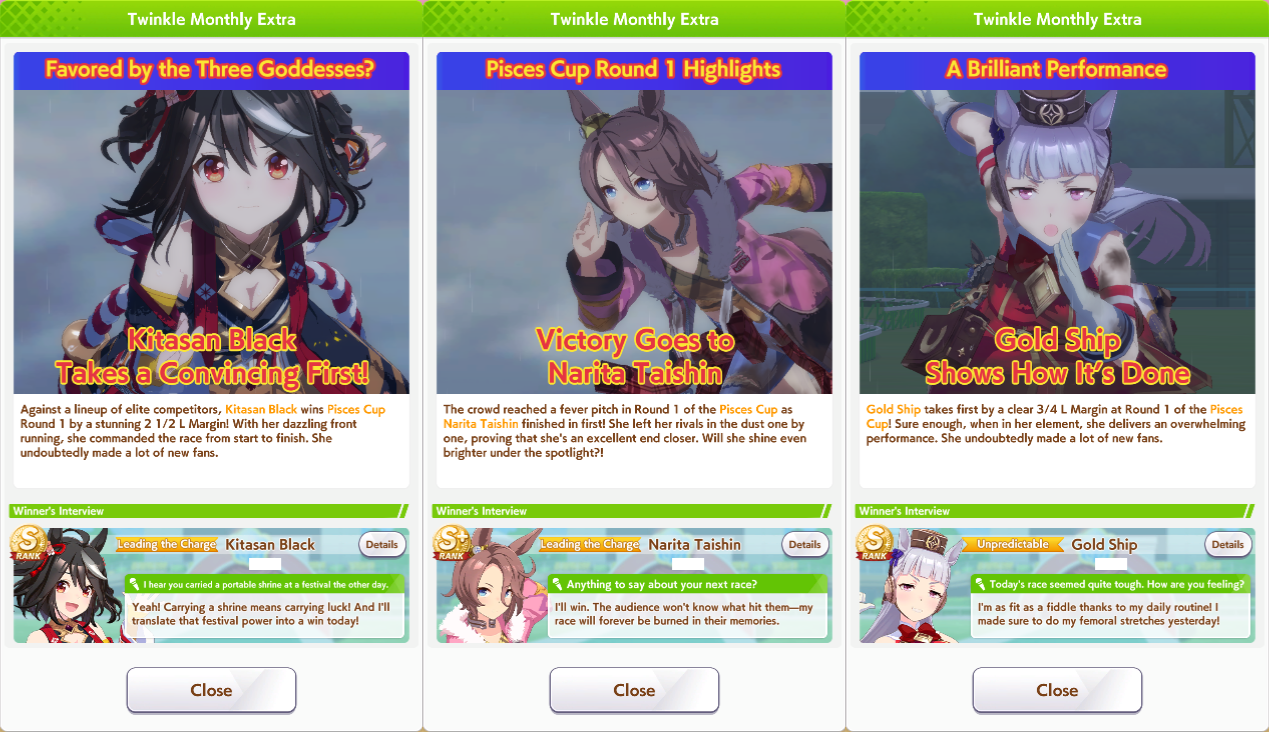Click microphone icon beside Gold Ship's question
1269x732 pixels.
click(x=980, y=584)
